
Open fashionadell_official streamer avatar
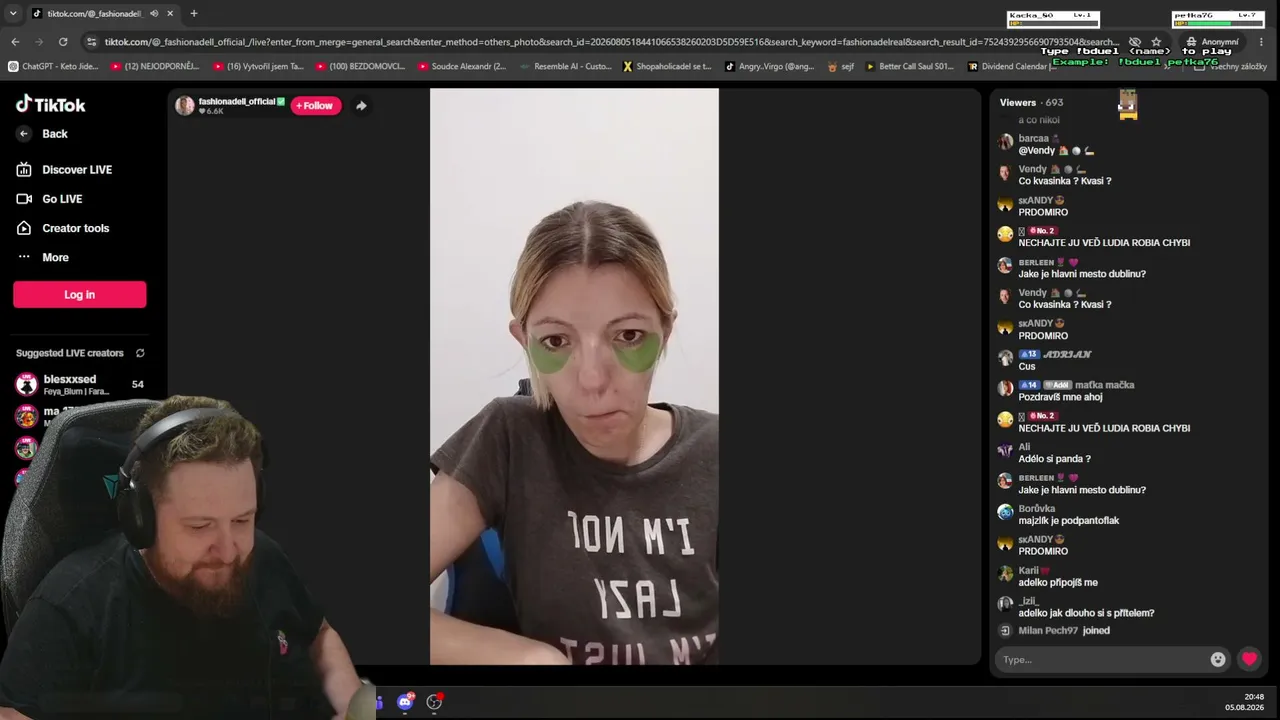185,106
